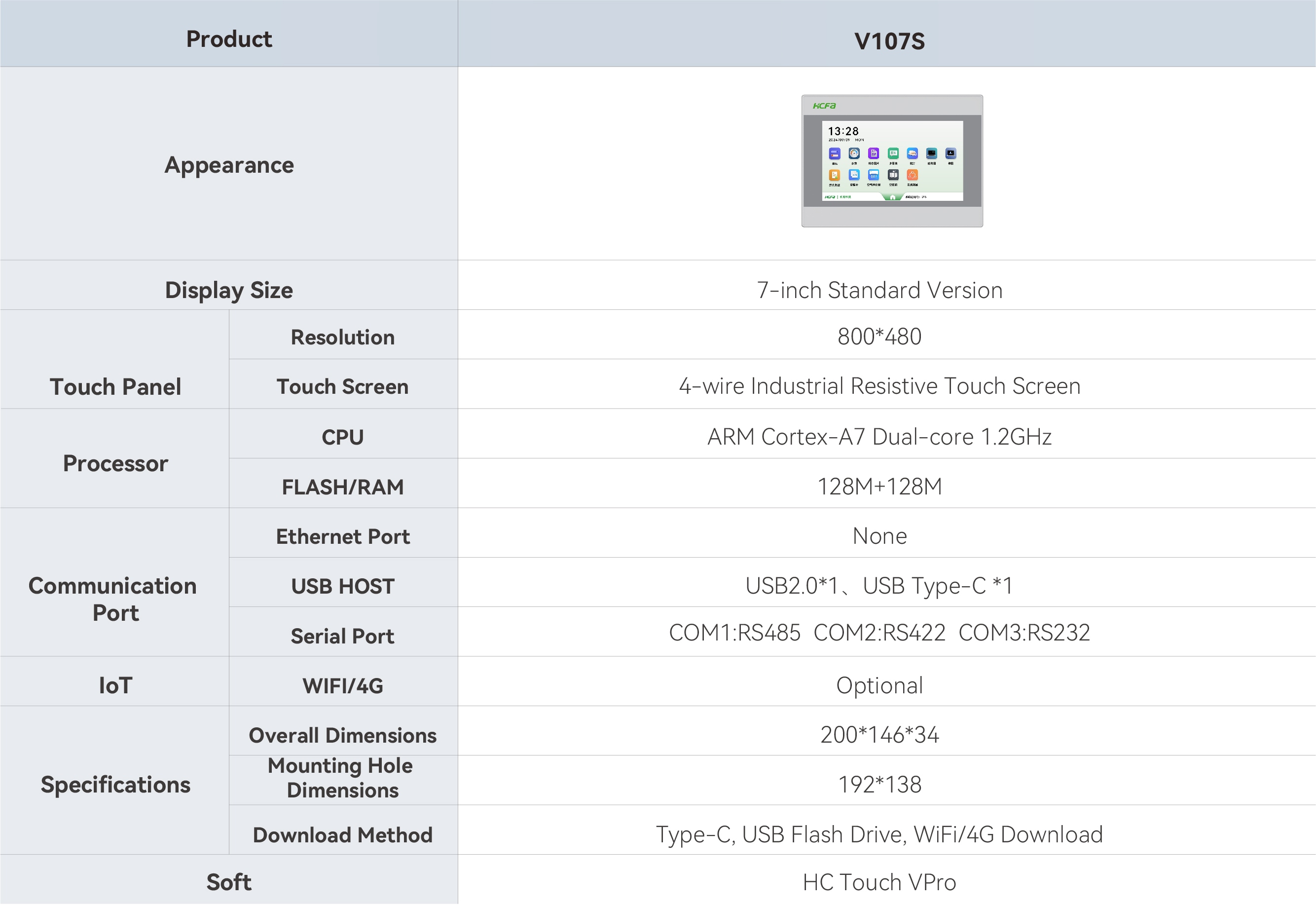Click the dark air compressor icon
The image size is (1316, 905).
(x=893, y=175)
